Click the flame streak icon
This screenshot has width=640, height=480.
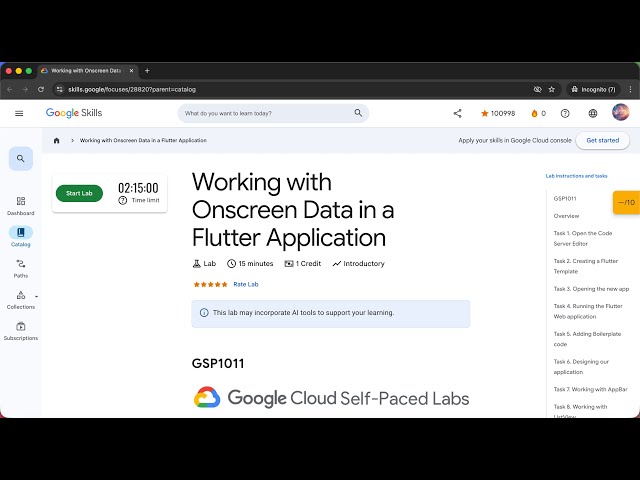click(x=534, y=113)
